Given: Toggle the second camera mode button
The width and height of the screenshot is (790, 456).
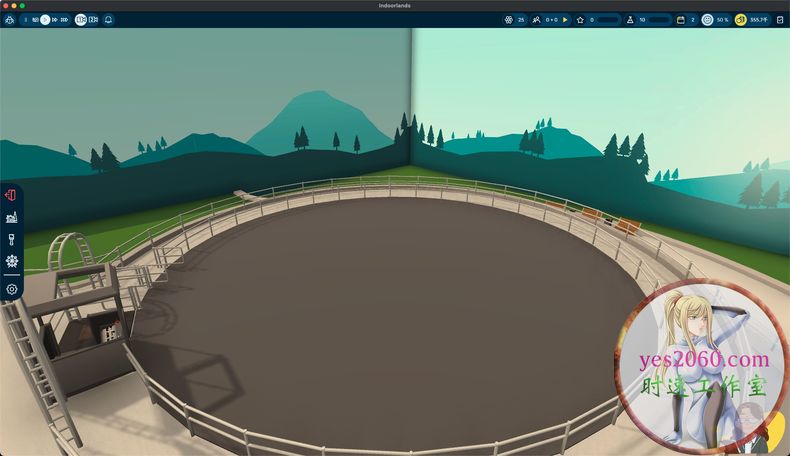Looking at the screenshot, I should [x=93, y=19].
